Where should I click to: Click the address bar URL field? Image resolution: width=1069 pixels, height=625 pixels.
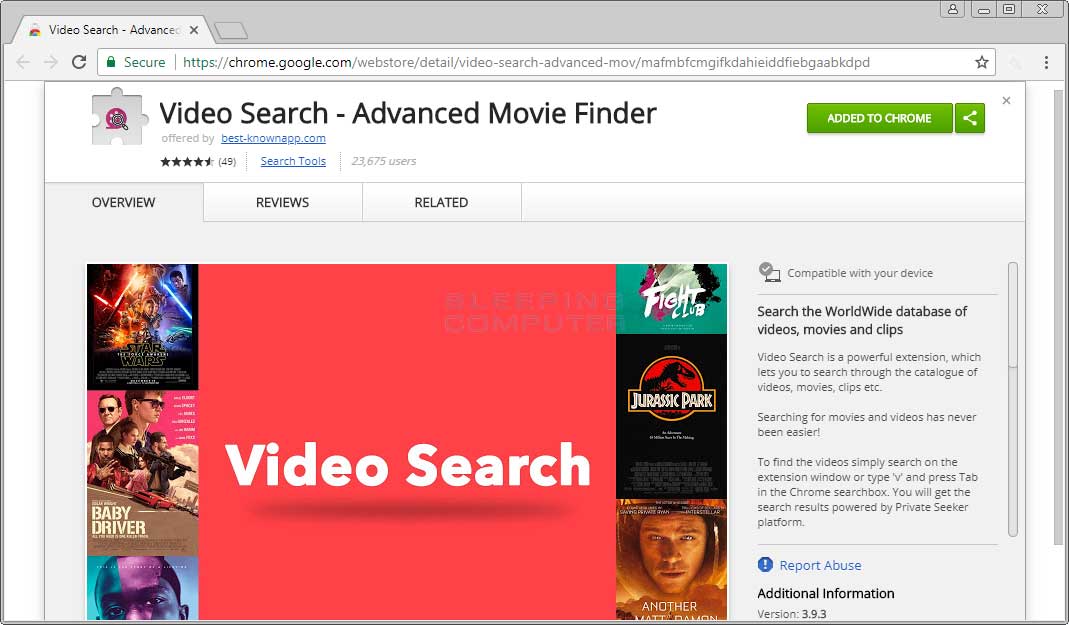(546, 63)
